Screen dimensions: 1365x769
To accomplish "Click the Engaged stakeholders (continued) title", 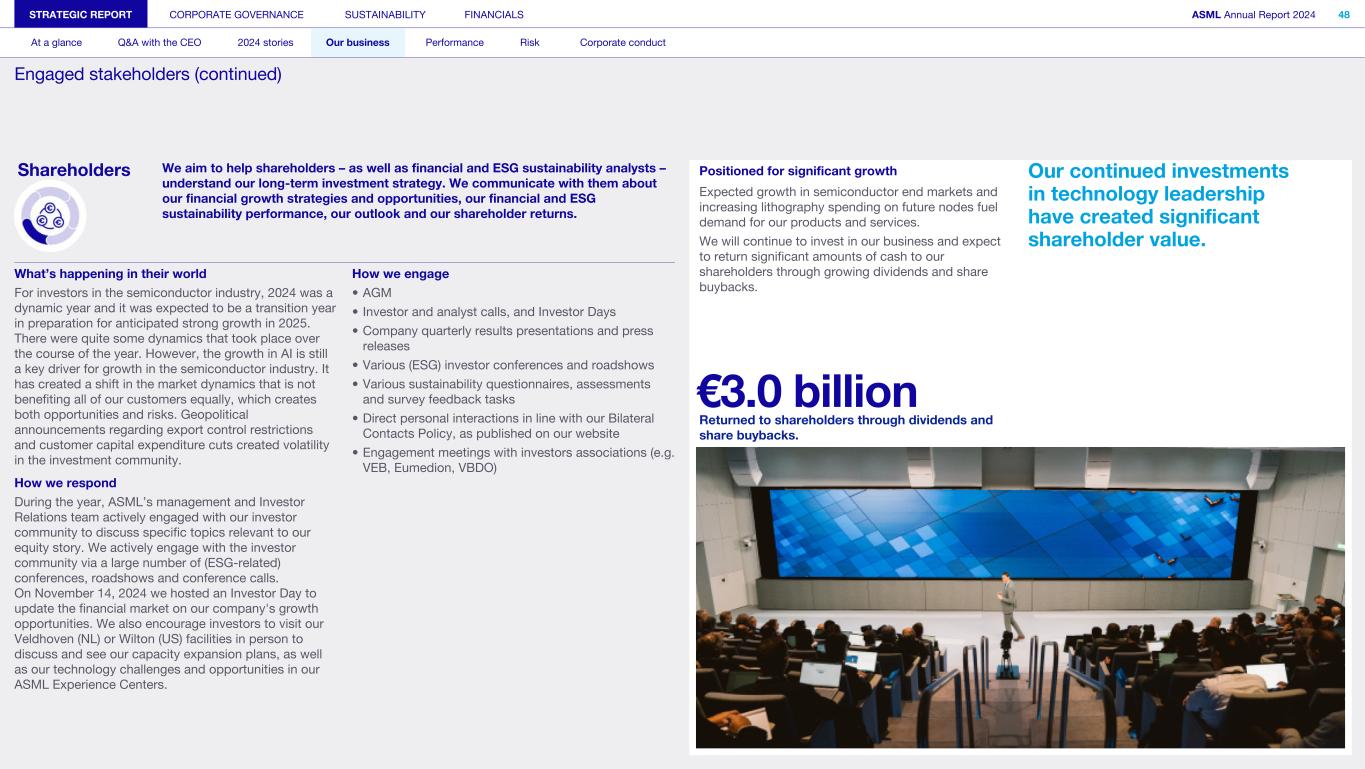I will pos(148,75).
